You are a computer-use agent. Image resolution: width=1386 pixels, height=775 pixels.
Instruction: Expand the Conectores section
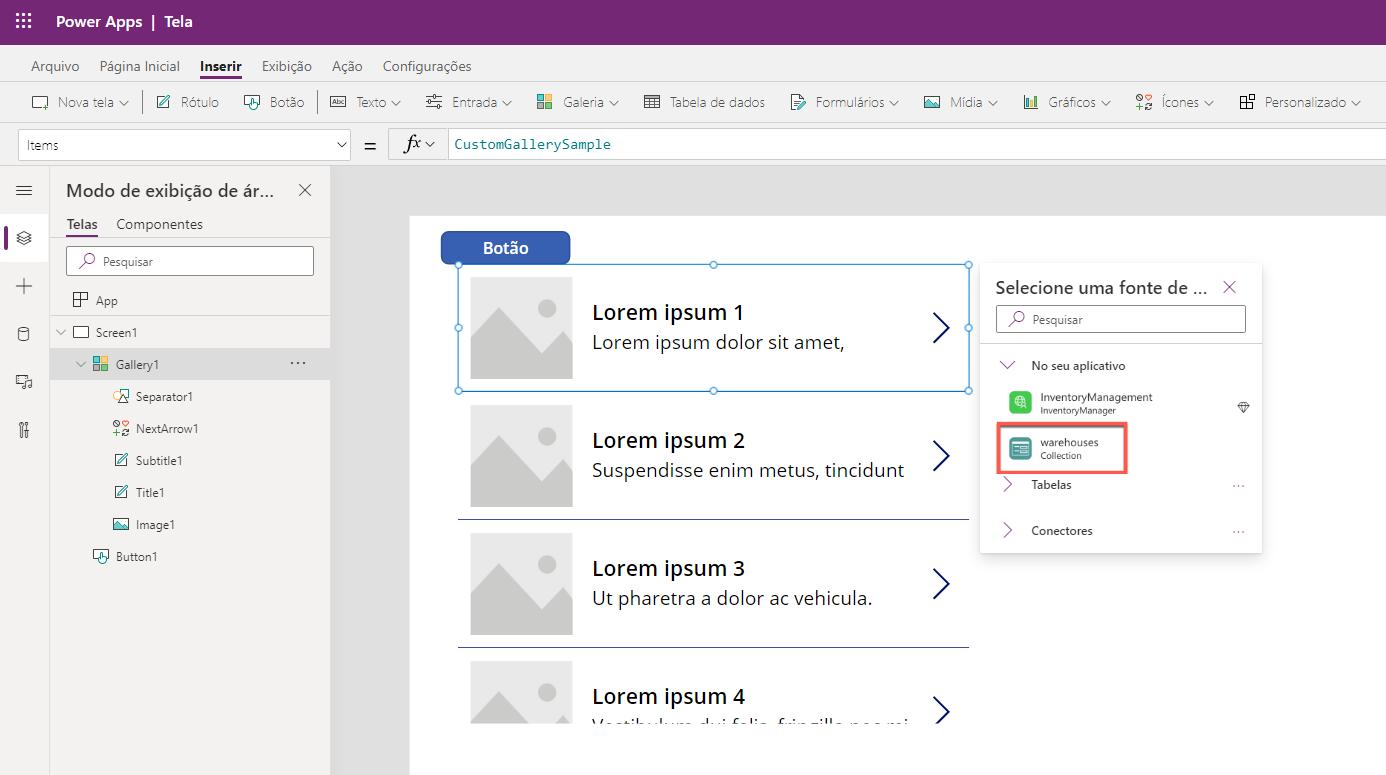pos(1008,531)
